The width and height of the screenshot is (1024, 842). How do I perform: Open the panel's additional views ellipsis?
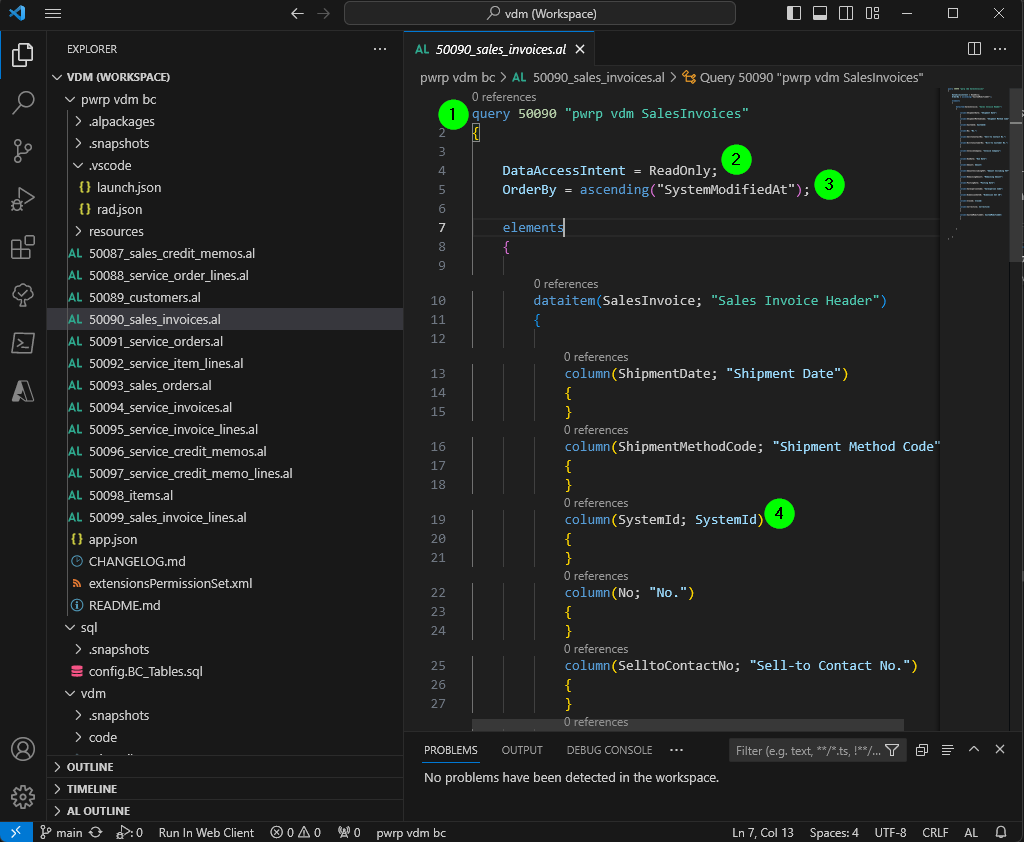tap(677, 750)
